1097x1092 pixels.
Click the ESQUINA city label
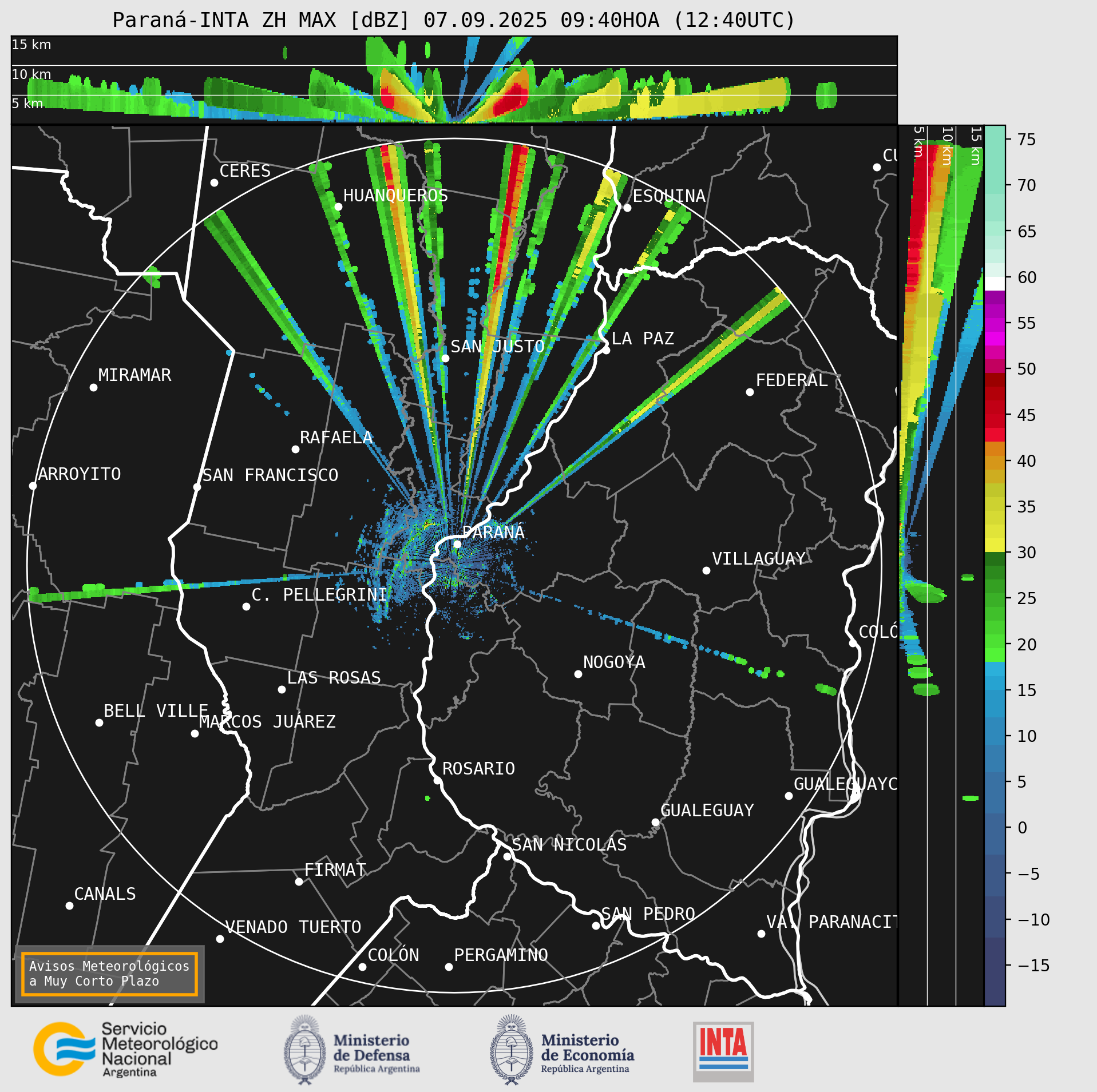[x=669, y=196]
